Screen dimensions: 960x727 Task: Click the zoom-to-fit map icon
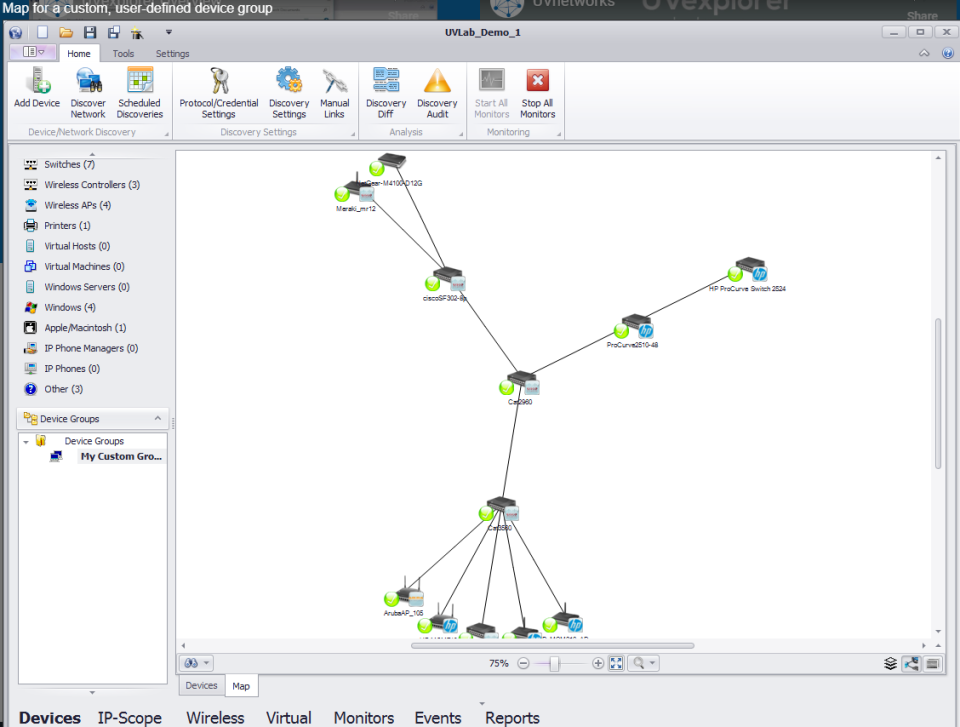click(616, 663)
